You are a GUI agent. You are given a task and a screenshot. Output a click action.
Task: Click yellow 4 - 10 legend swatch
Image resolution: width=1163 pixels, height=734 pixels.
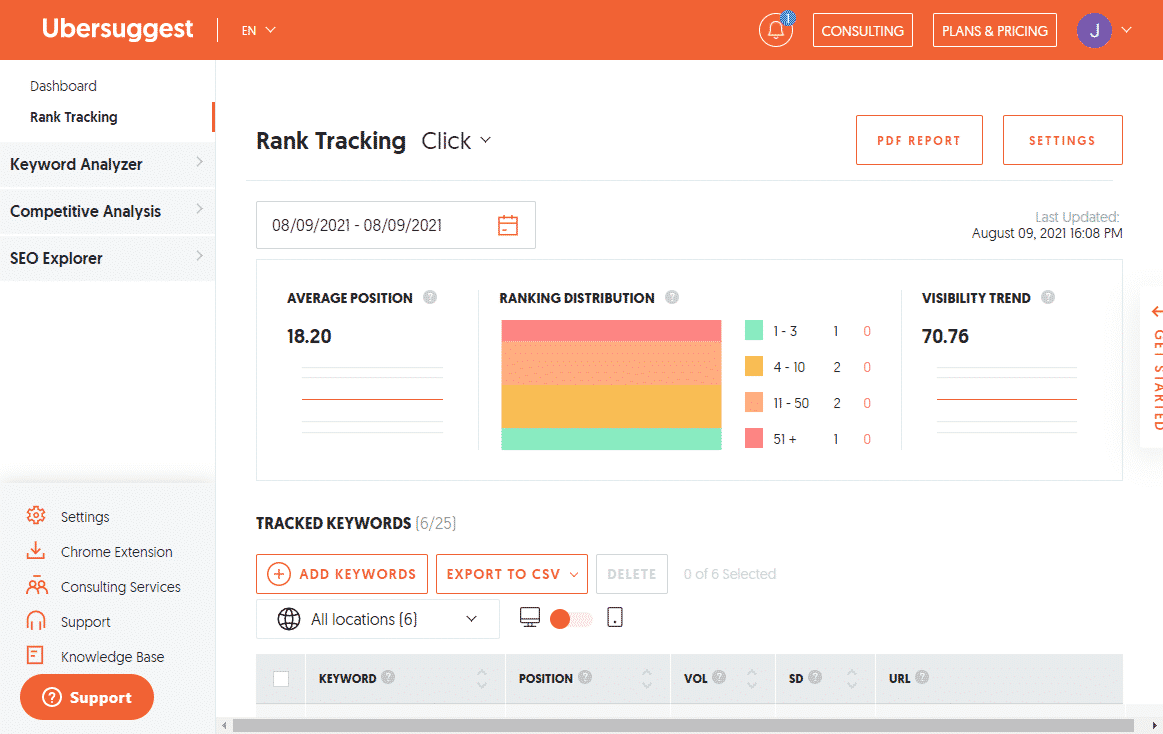754,366
